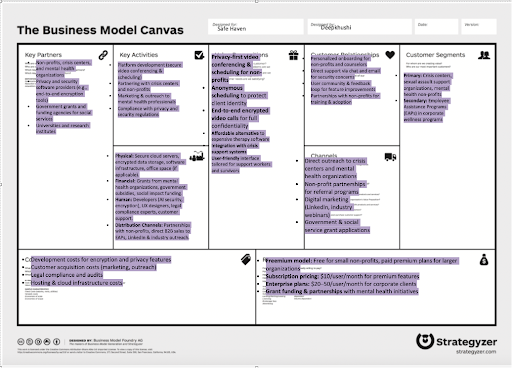The image size is (512, 368).
Task: Open the strategyzer.com link
Action: pos(476,352)
